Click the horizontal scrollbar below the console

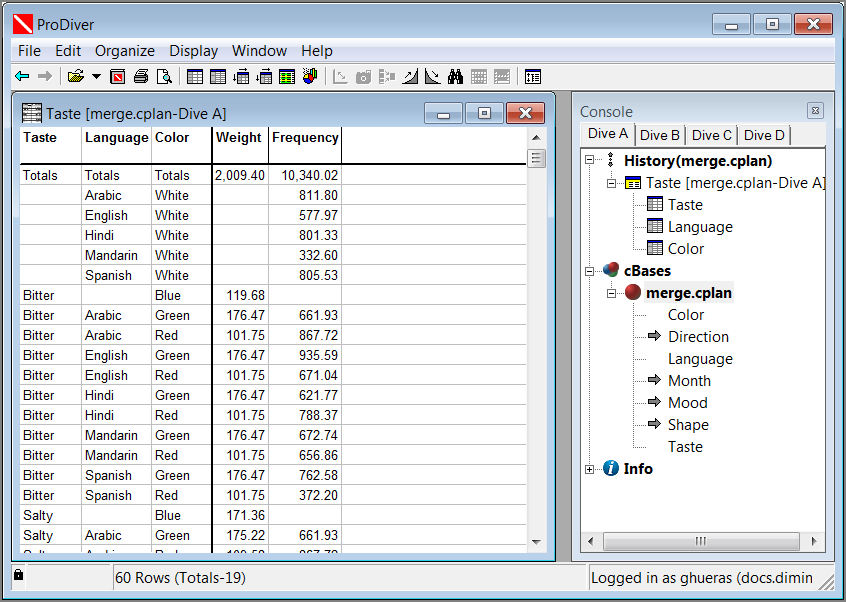click(x=702, y=541)
